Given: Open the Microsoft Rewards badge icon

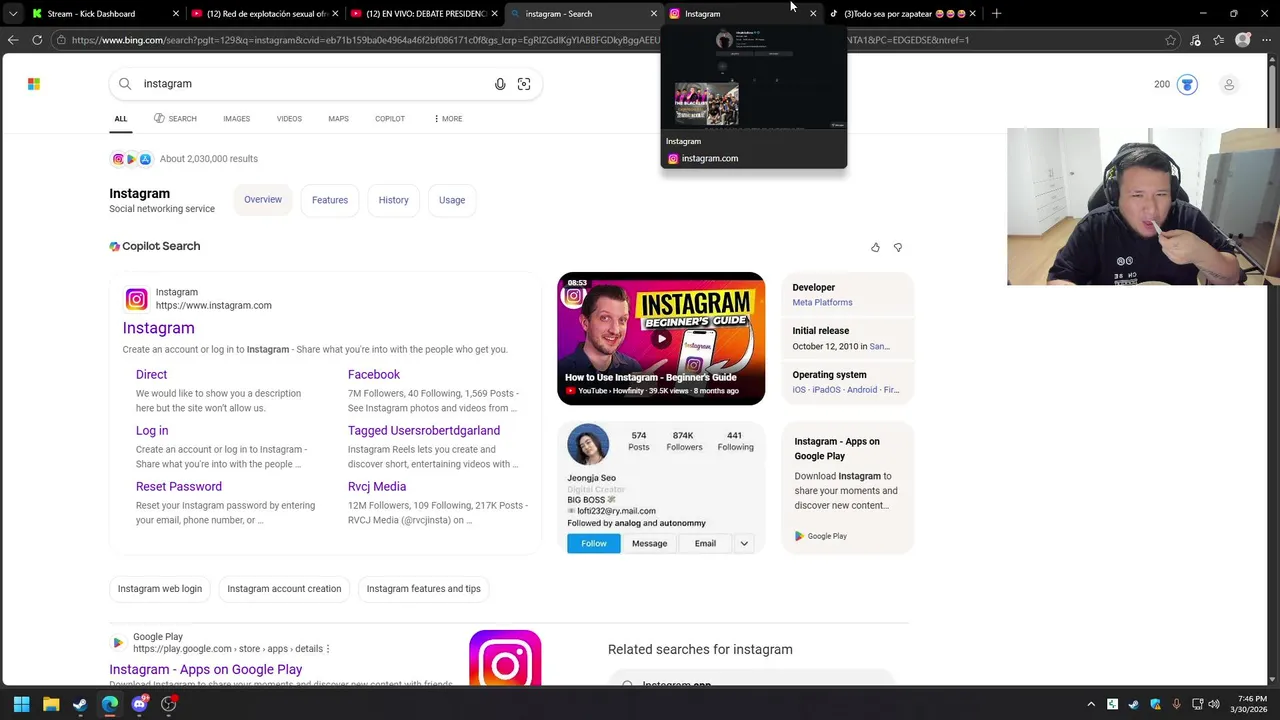Looking at the screenshot, I should (1187, 84).
